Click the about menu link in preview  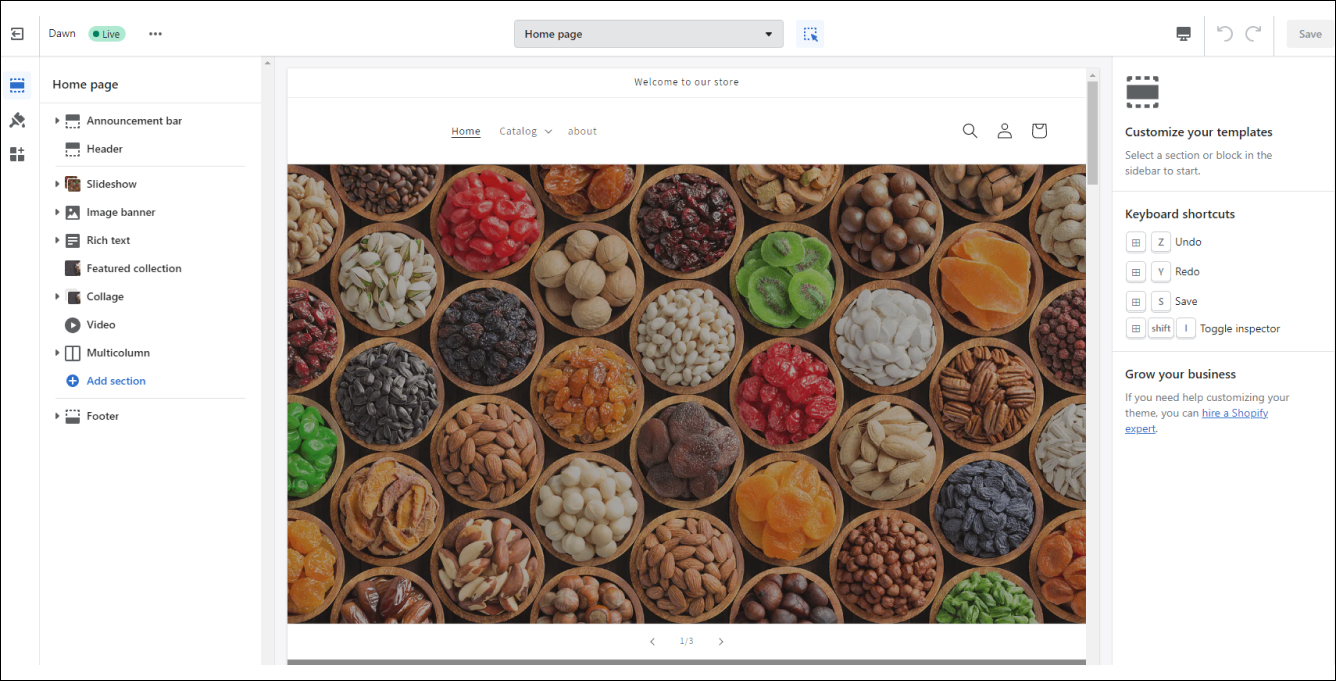pyautogui.click(x=582, y=131)
